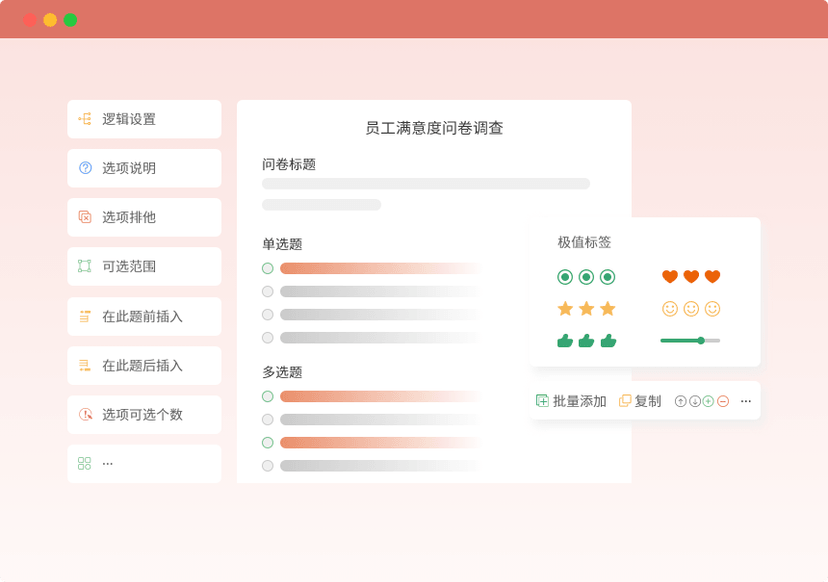Toggle the first option under 多选题

click(x=268, y=397)
